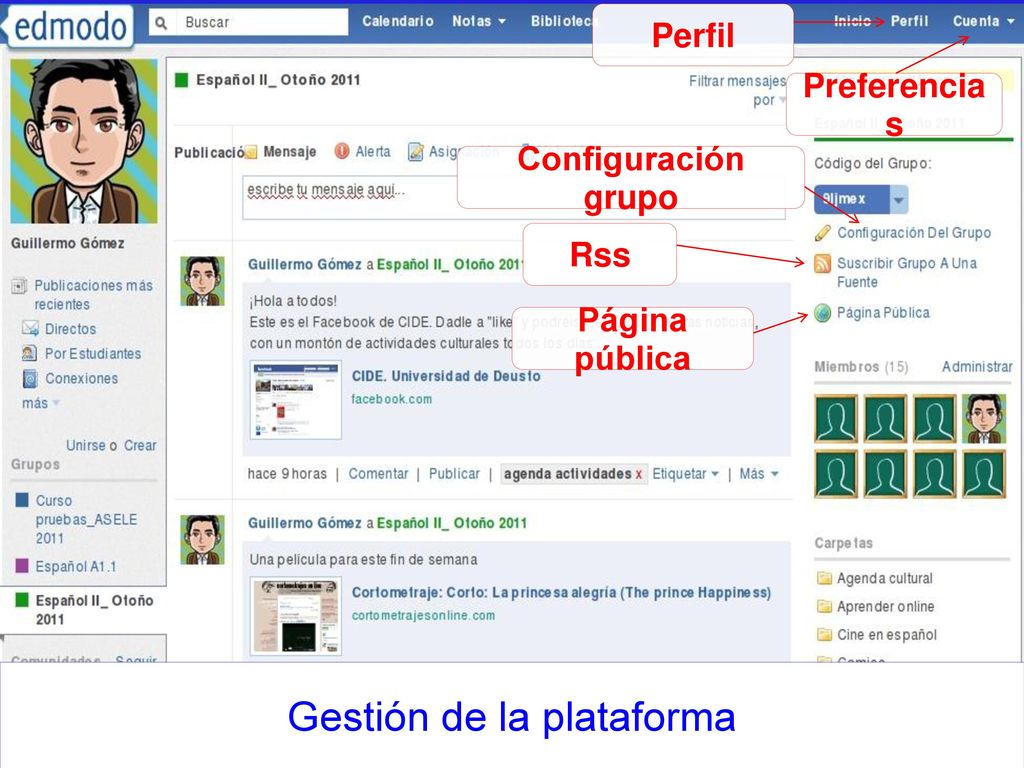The width and height of the screenshot is (1024, 768).
Task: Click green square of Español II_ Otoño sidebar
Action: [x=22, y=600]
